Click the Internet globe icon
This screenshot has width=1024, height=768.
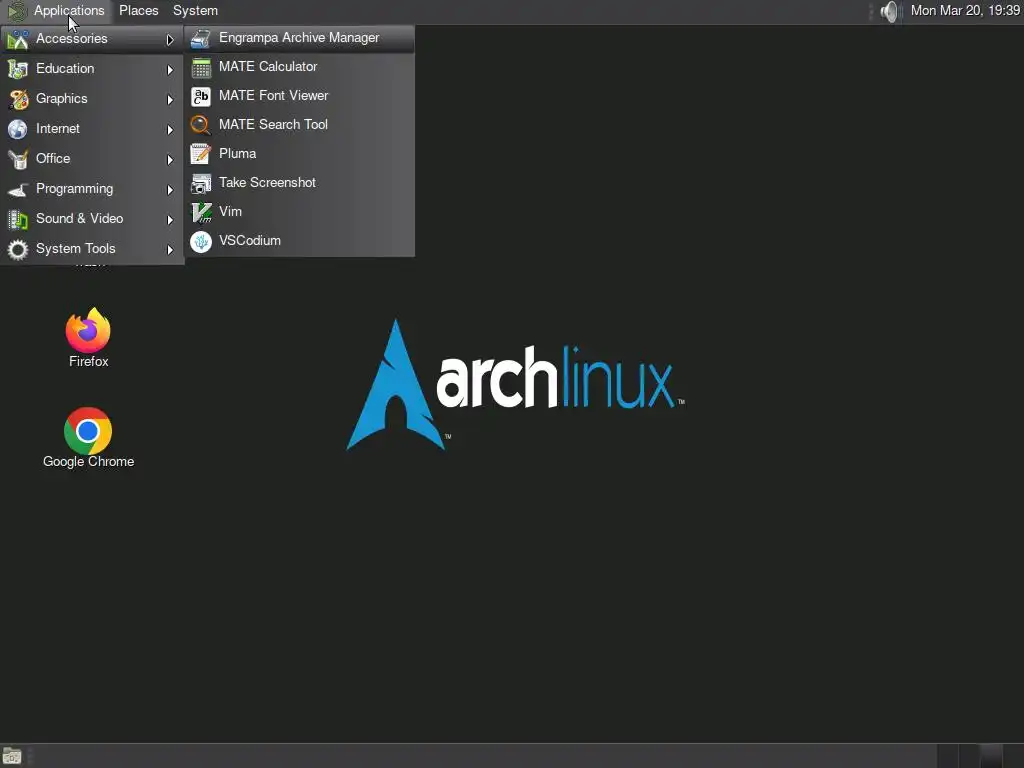[x=18, y=129]
